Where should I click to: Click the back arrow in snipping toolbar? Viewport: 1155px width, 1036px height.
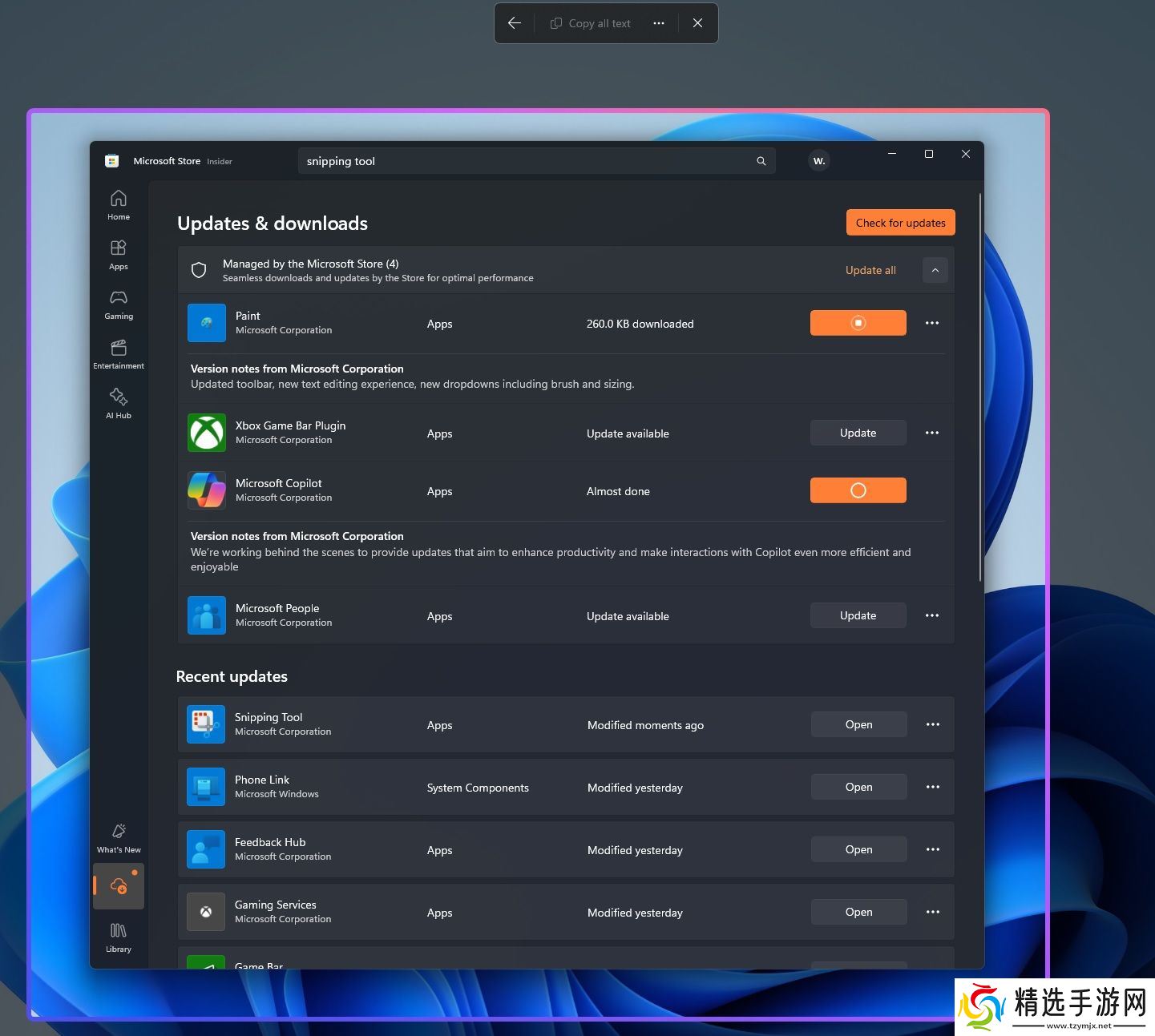[x=515, y=23]
